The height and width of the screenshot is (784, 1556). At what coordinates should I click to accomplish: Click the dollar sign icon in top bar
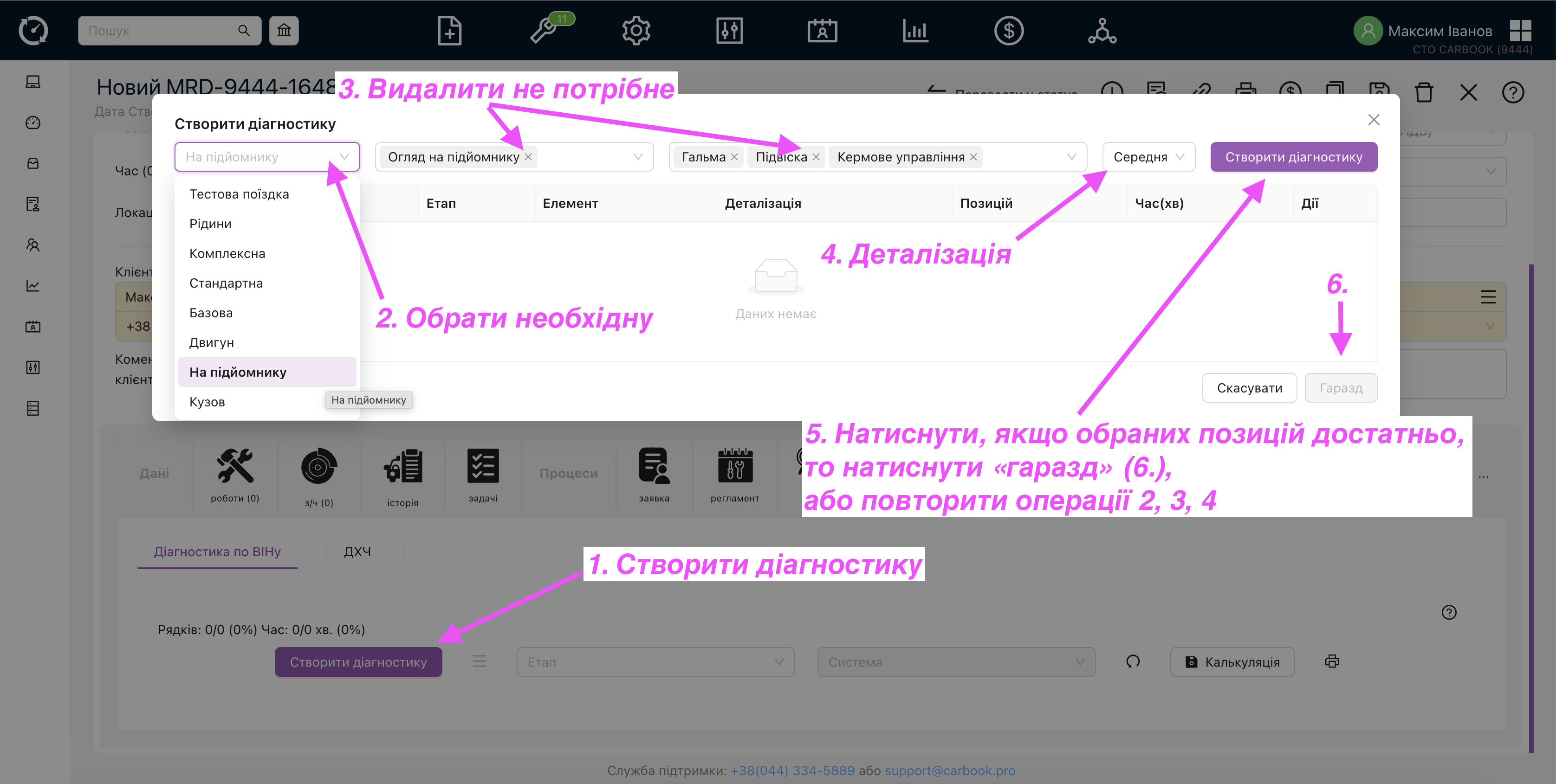pyautogui.click(x=1008, y=31)
